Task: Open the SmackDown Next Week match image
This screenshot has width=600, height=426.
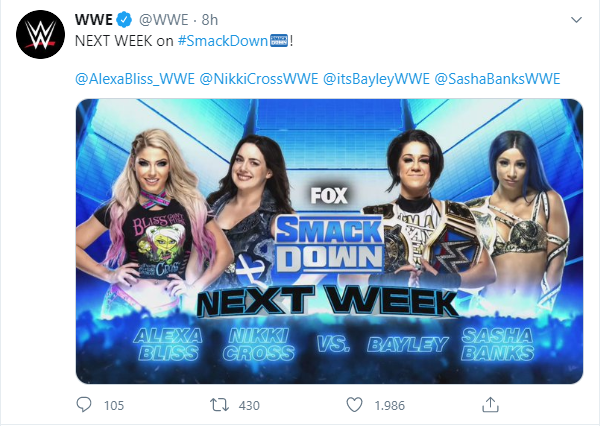Action: click(329, 242)
